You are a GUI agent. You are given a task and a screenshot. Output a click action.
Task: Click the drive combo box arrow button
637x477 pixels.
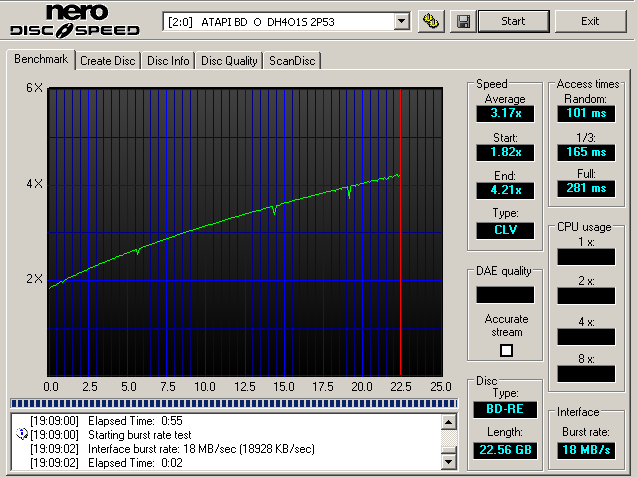(402, 21)
